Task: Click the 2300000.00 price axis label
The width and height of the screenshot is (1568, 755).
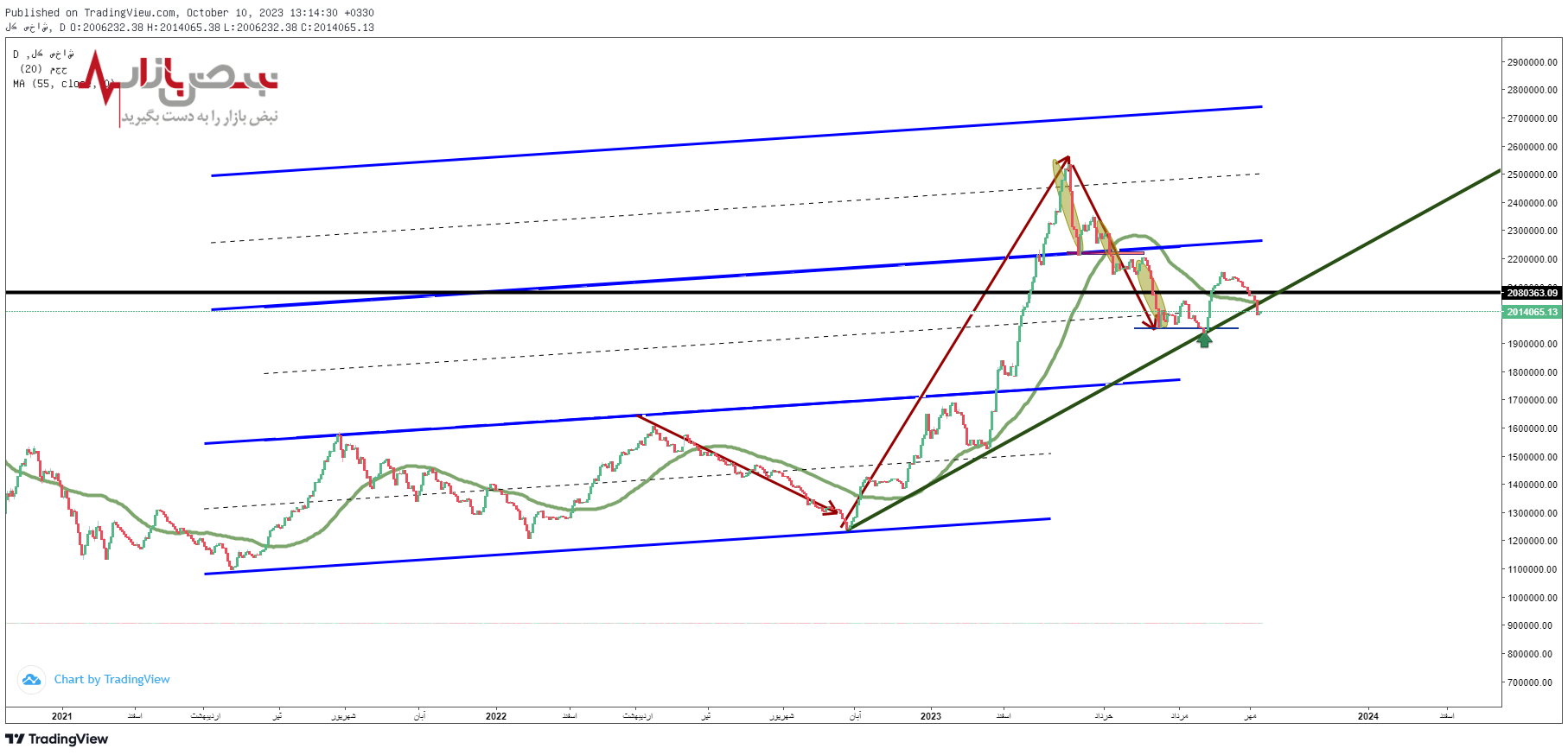Action: coord(1533,231)
